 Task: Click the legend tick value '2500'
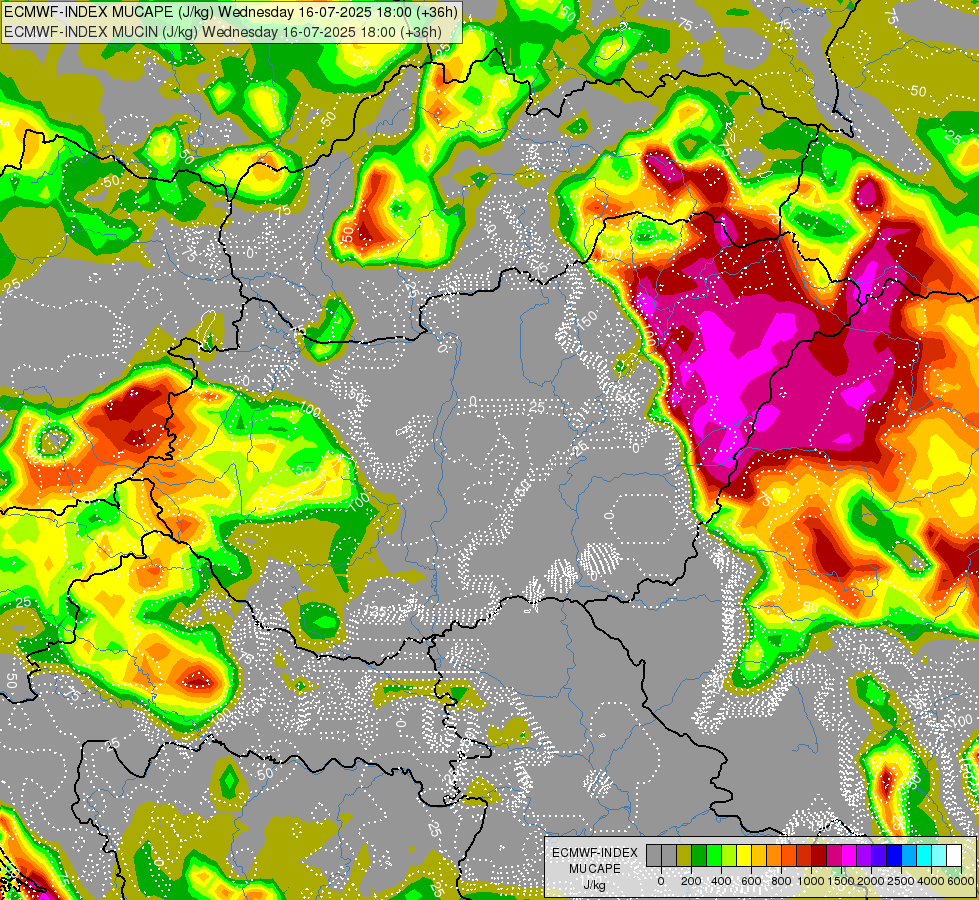(x=902, y=881)
